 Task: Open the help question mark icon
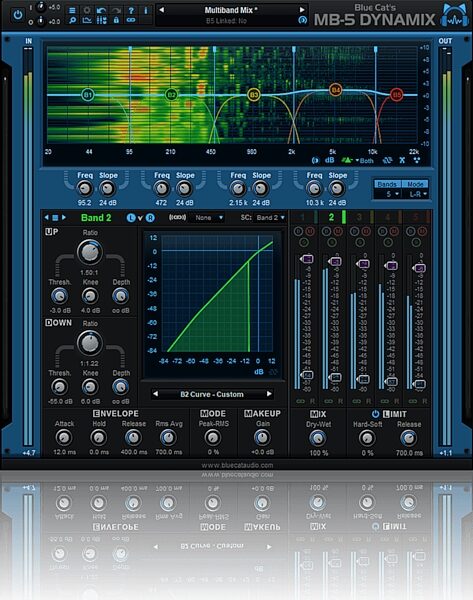click(131, 10)
